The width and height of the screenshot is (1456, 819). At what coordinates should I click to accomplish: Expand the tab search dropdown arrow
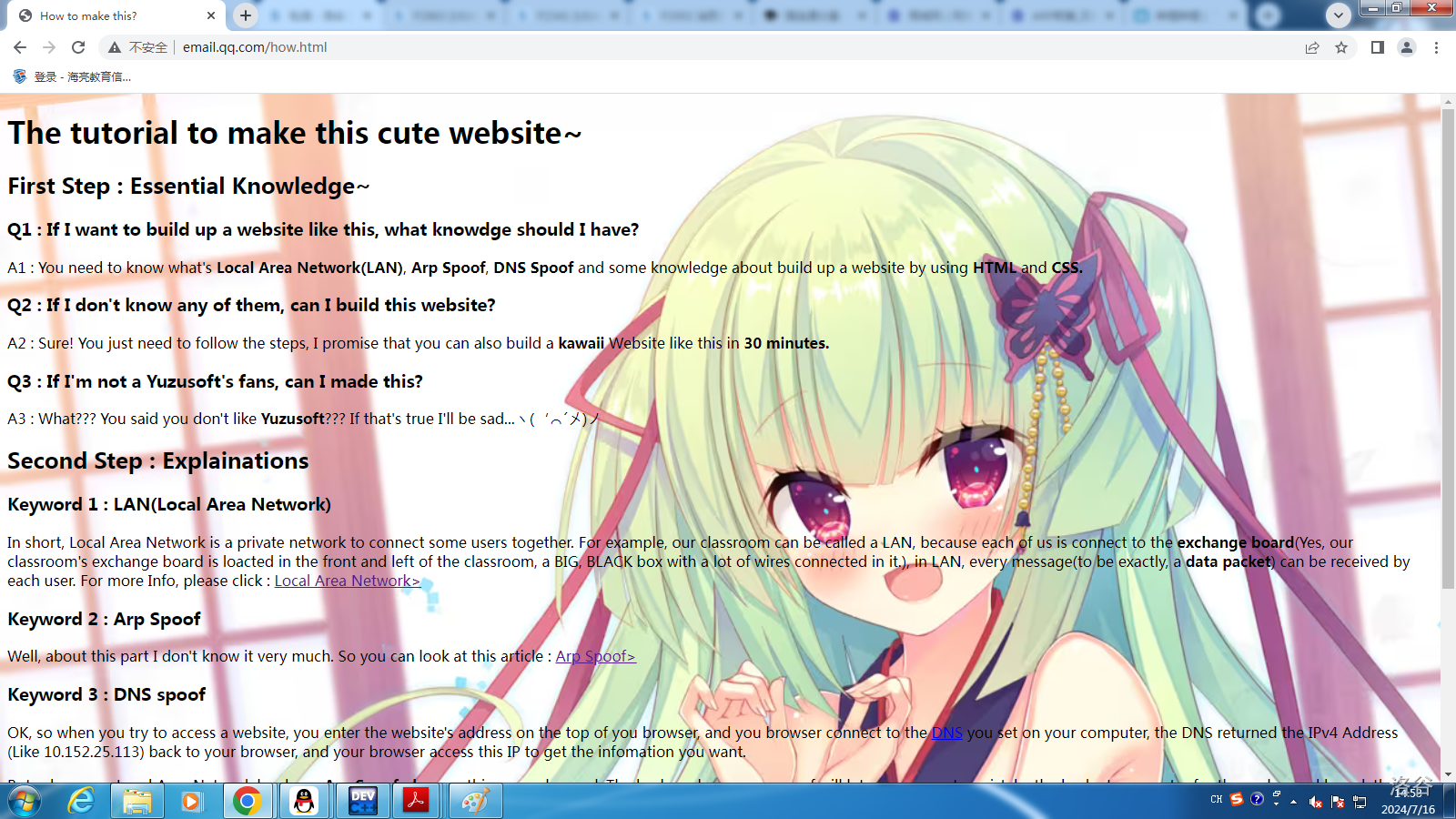point(1338,15)
